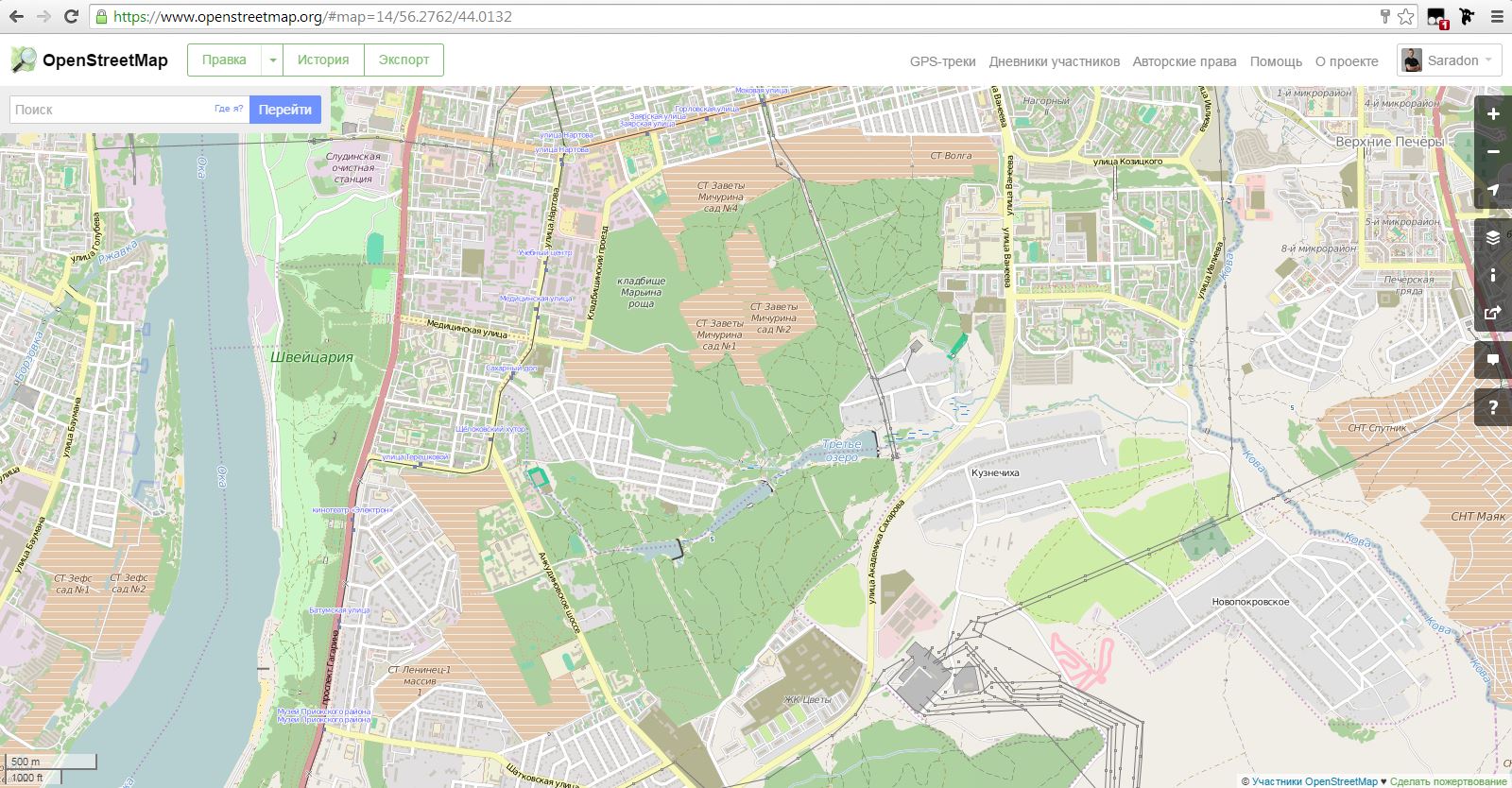Click the green HTTPS padlock icon
The image size is (1512, 788).
tap(102, 16)
